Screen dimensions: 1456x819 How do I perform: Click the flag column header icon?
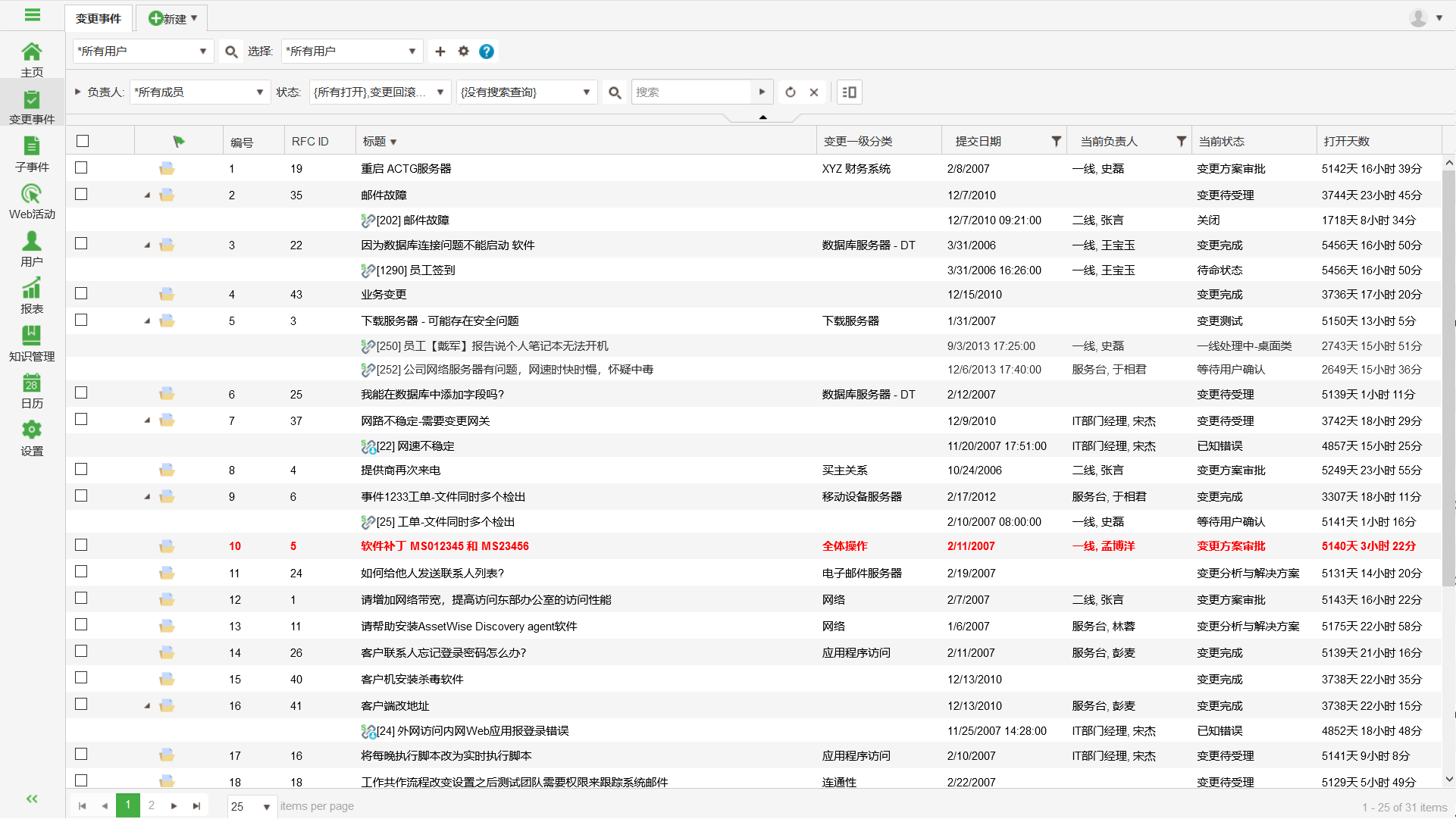179,142
